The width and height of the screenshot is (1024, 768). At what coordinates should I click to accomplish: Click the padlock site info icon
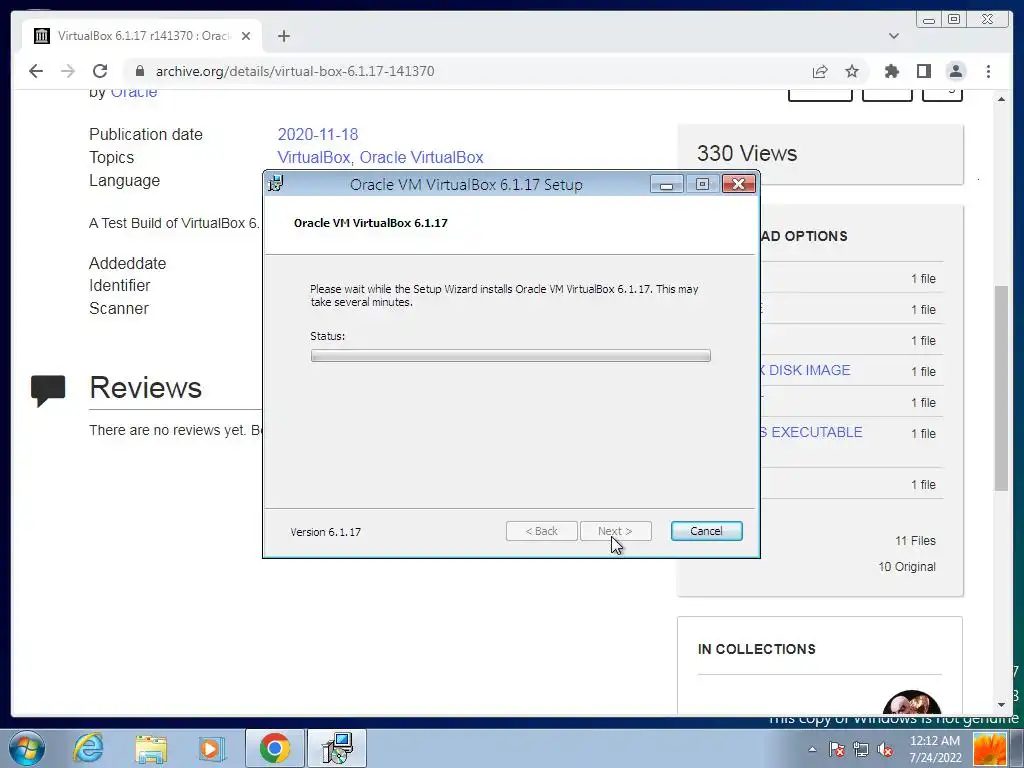pos(140,71)
